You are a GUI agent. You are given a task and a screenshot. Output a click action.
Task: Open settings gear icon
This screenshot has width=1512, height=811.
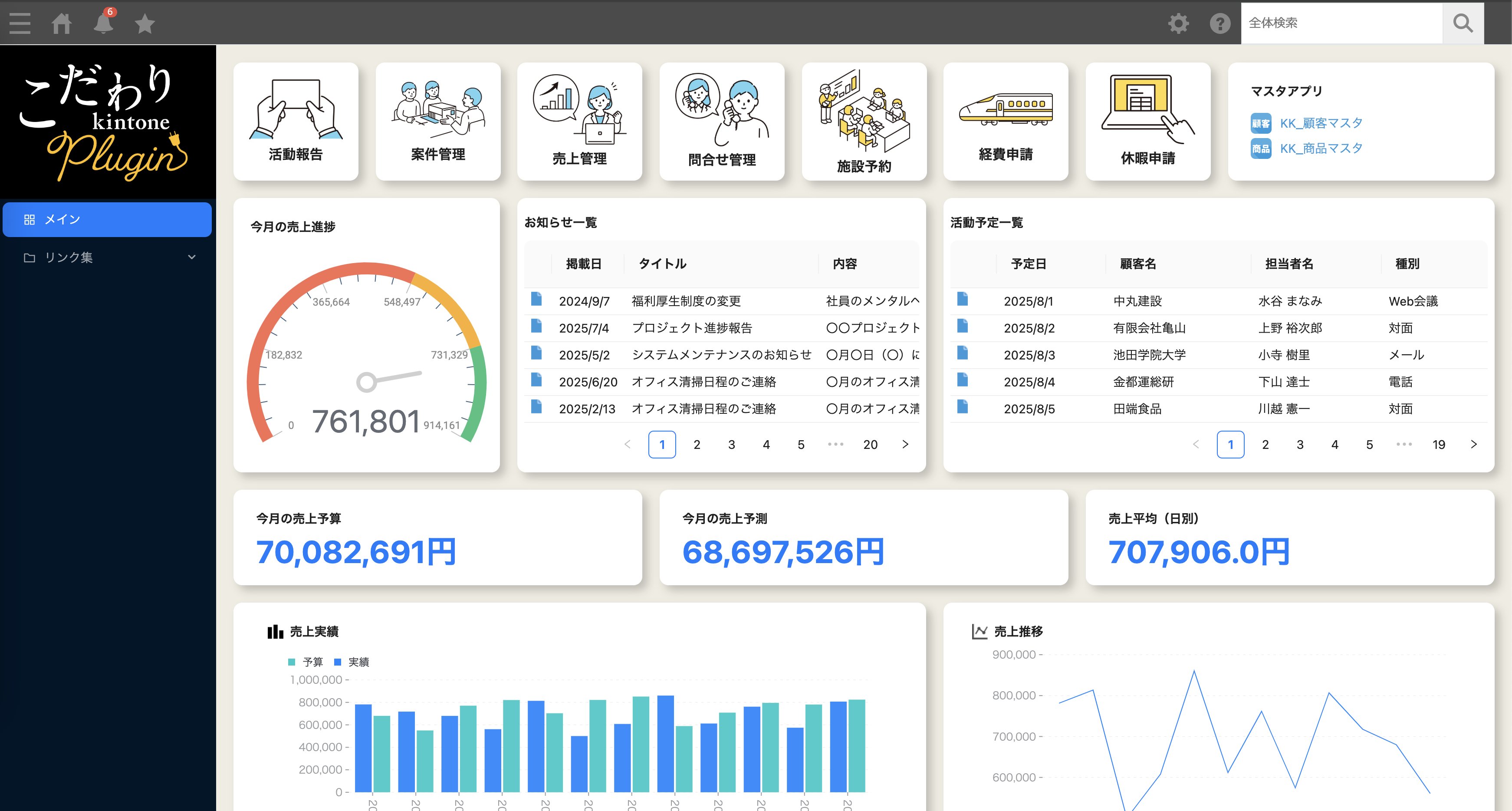pyautogui.click(x=1178, y=23)
